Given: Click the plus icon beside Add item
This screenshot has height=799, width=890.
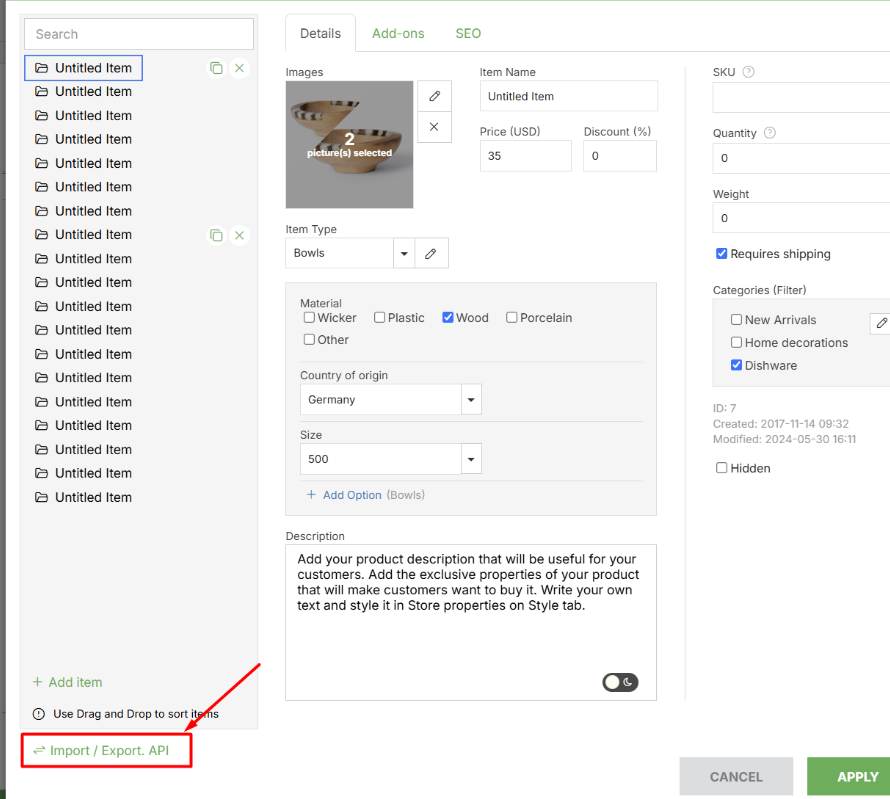Looking at the screenshot, I should [x=37, y=682].
